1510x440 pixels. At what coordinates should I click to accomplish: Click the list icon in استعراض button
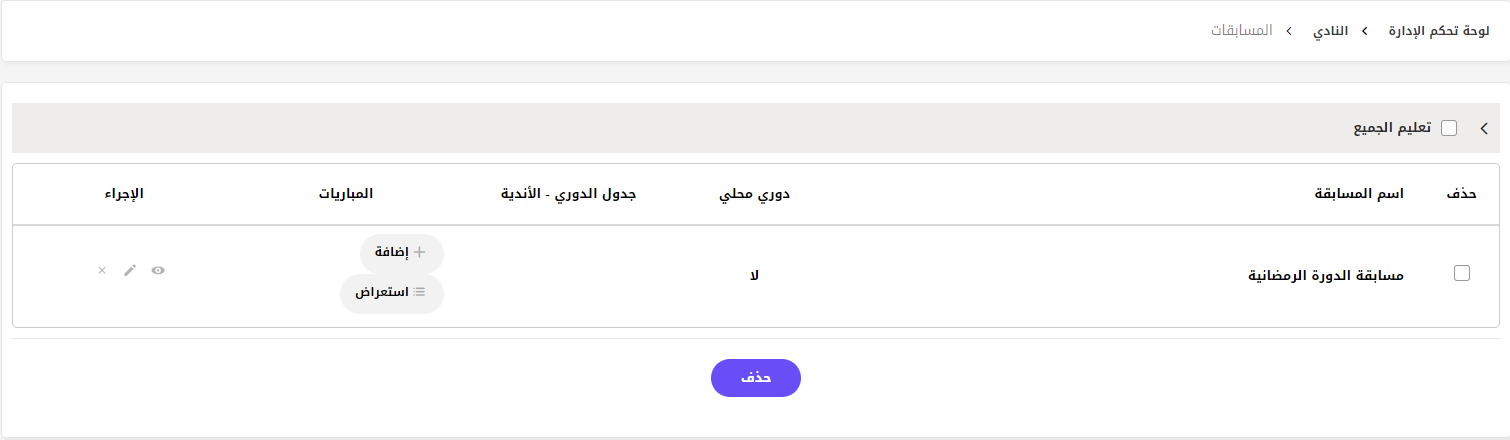(x=420, y=293)
